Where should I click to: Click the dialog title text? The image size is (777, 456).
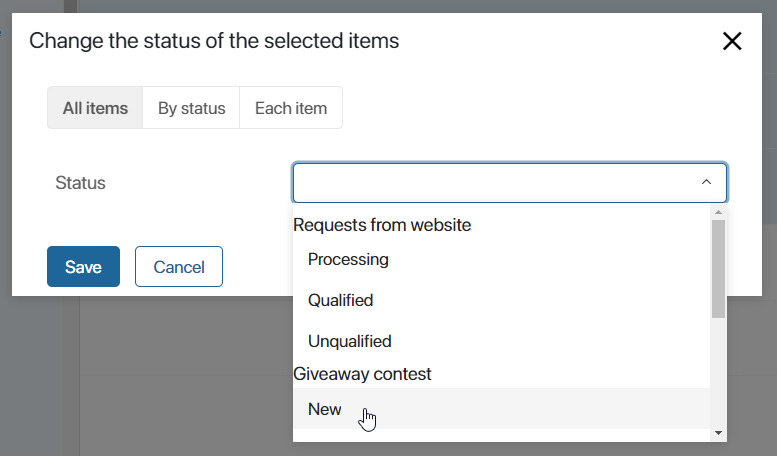(214, 41)
